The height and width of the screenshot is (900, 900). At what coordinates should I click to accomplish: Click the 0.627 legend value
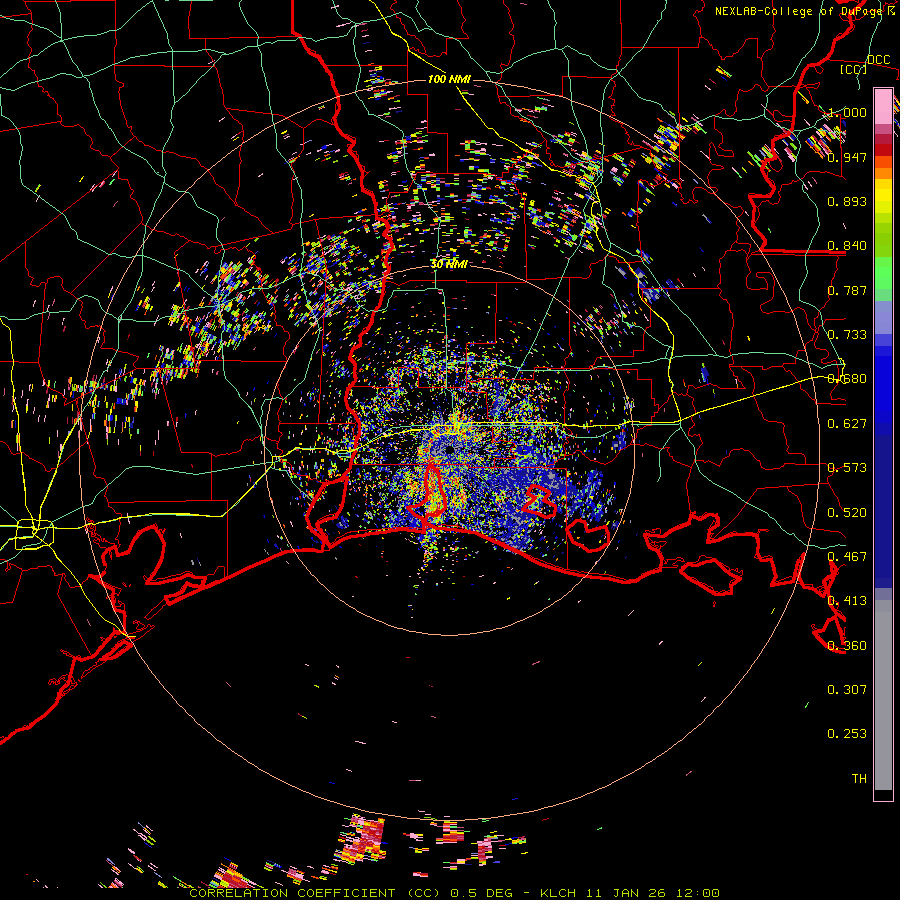click(847, 424)
